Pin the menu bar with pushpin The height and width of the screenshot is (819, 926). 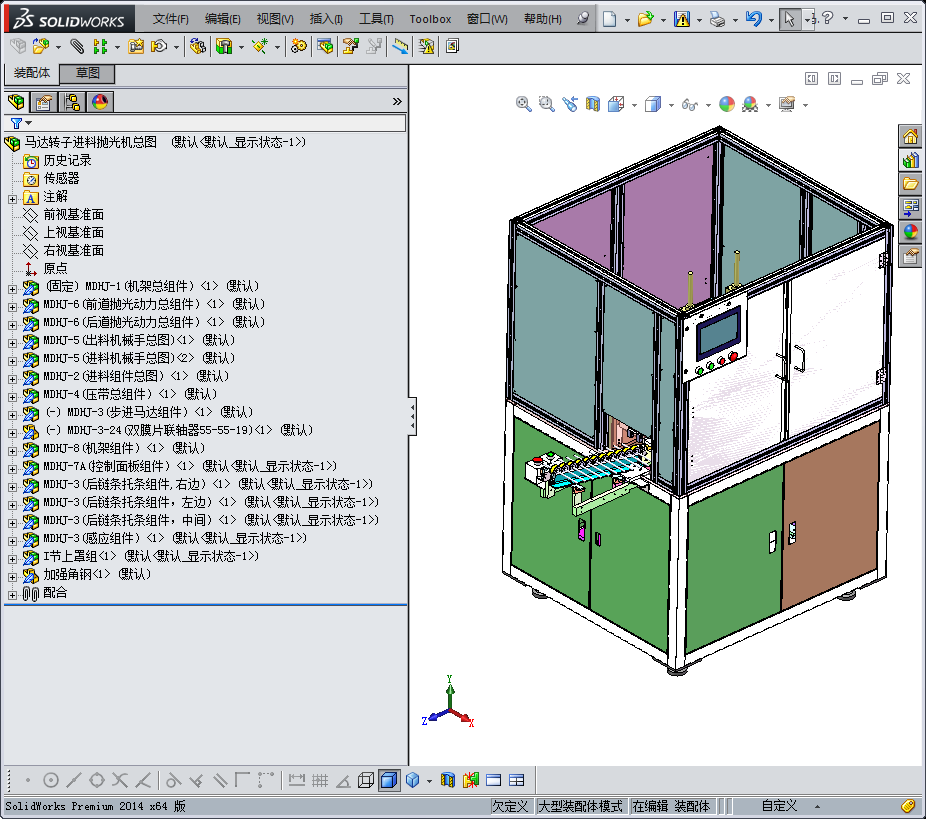point(583,18)
